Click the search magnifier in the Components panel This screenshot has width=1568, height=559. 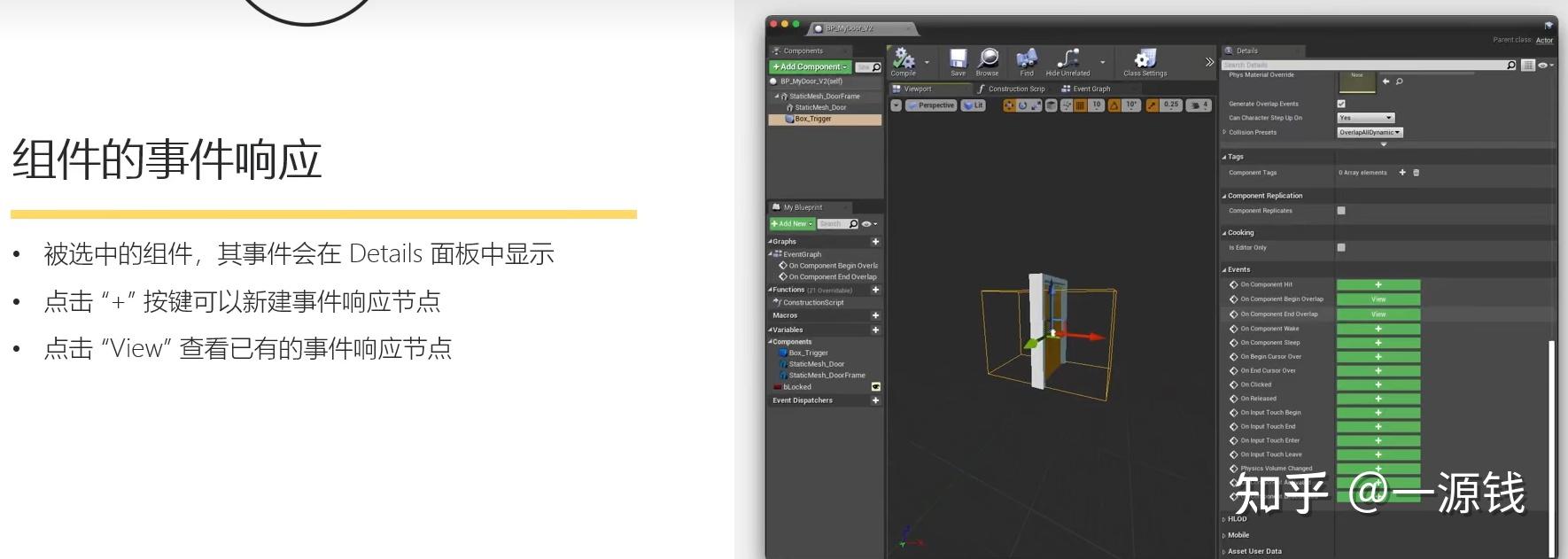coord(877,67)
